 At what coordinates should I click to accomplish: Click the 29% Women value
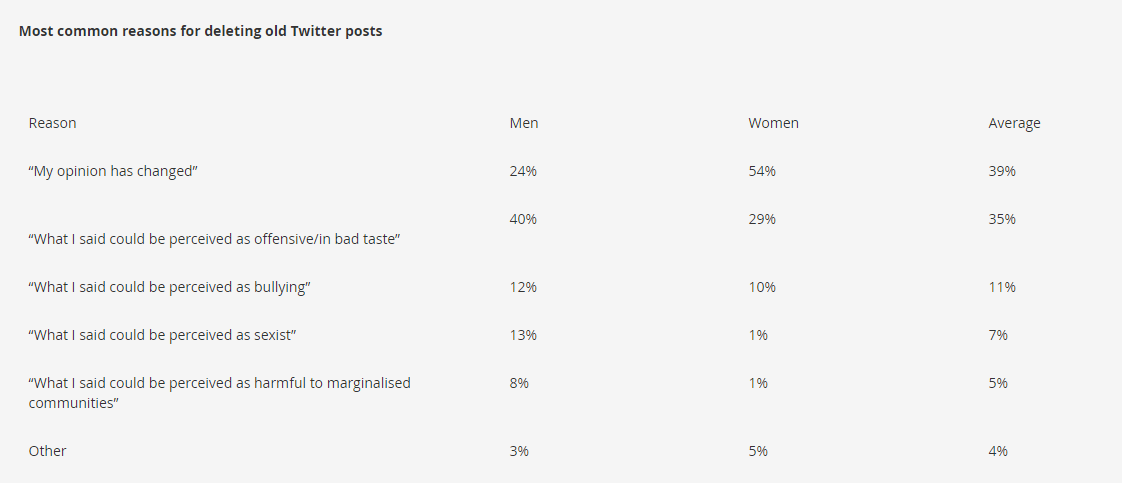tap(762, 219)
